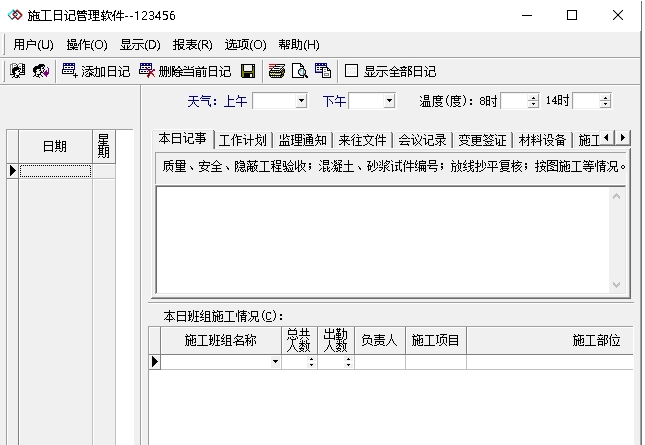Click the 14时 temperature spinner
This screenshot has width=645, height=445.
[605, 101]
